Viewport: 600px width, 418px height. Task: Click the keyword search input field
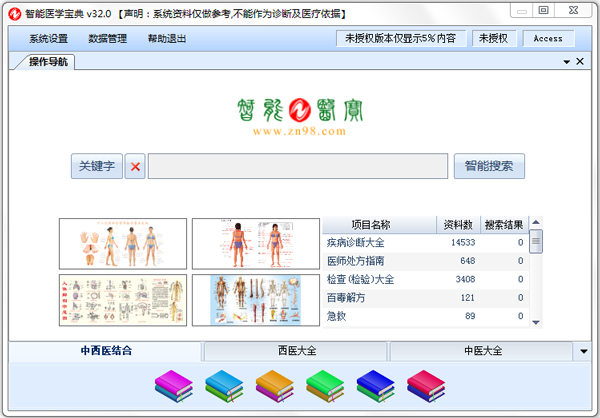pyautogui.click(x=298, y=167)
